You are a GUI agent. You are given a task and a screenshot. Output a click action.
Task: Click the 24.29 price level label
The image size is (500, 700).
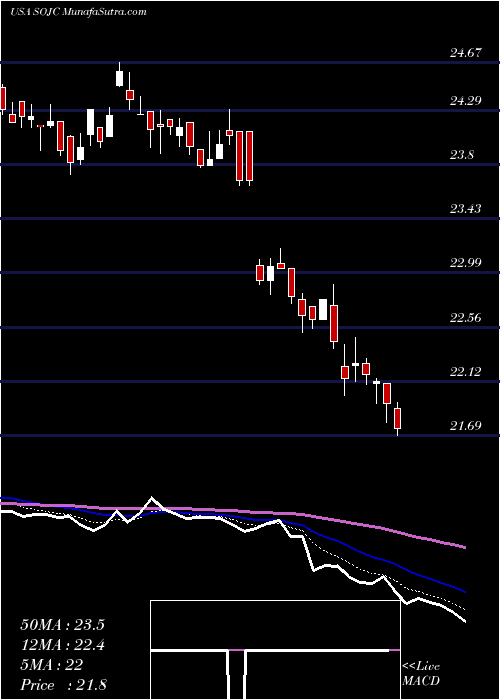click(466, 101)
